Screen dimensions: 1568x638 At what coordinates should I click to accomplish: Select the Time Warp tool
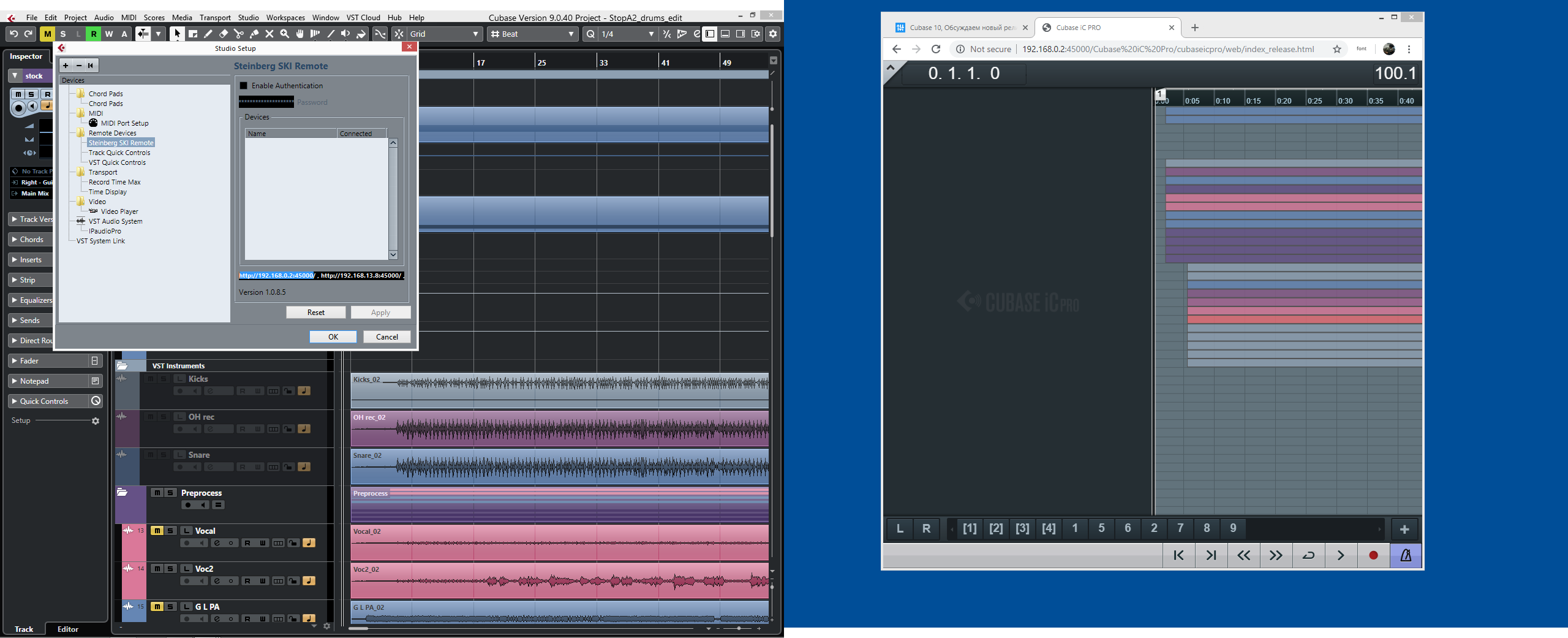click(x=315, y=34)
